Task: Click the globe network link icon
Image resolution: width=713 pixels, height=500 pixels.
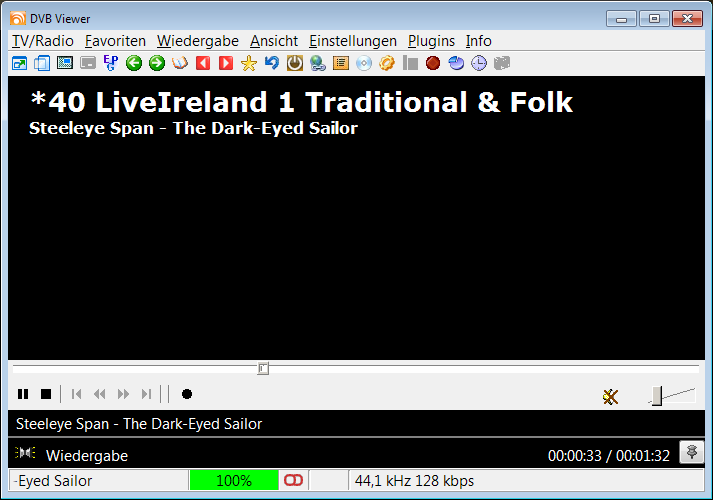Action: [x=318, y=63]
